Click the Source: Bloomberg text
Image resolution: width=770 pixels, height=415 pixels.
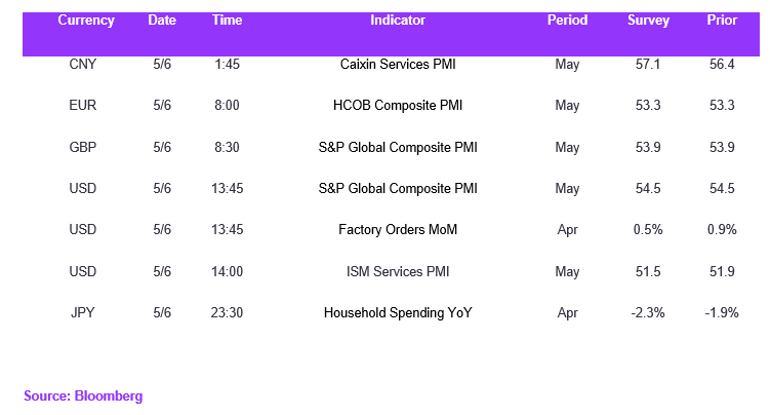83,396
